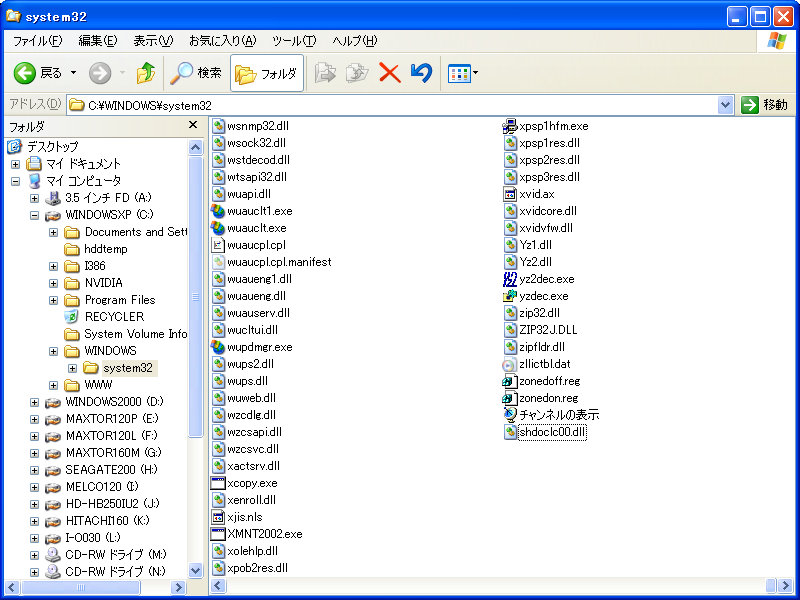This screenshot has width=800, height=600.
Task: Open the address bar dropdown arrow
Action: (726, 105)
